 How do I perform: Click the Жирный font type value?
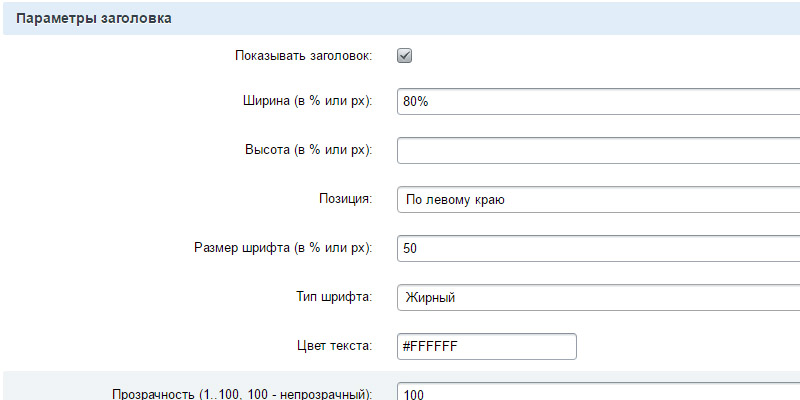coord(430,297)
